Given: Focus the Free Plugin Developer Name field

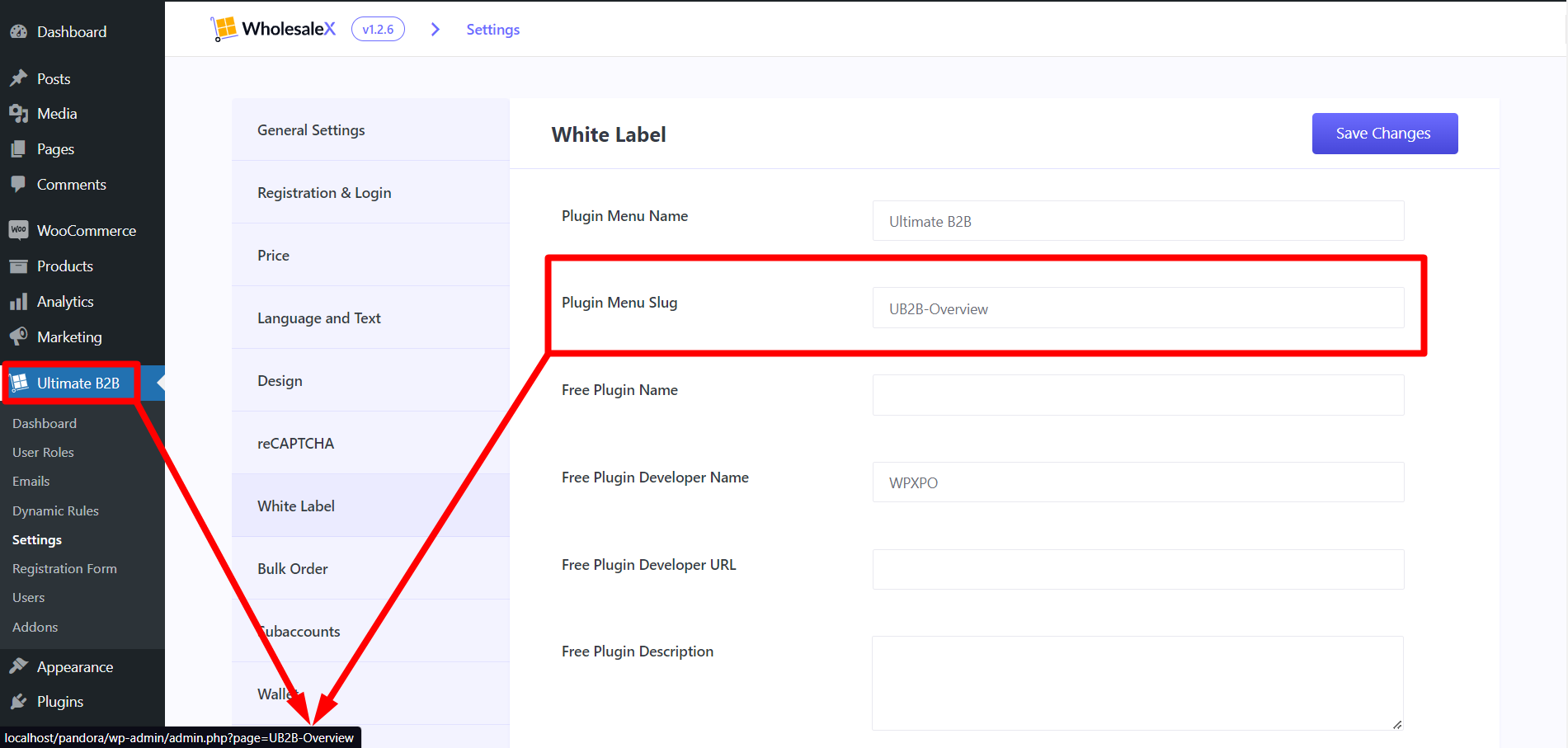Looking at the screenshot, I should [1138, 482].
